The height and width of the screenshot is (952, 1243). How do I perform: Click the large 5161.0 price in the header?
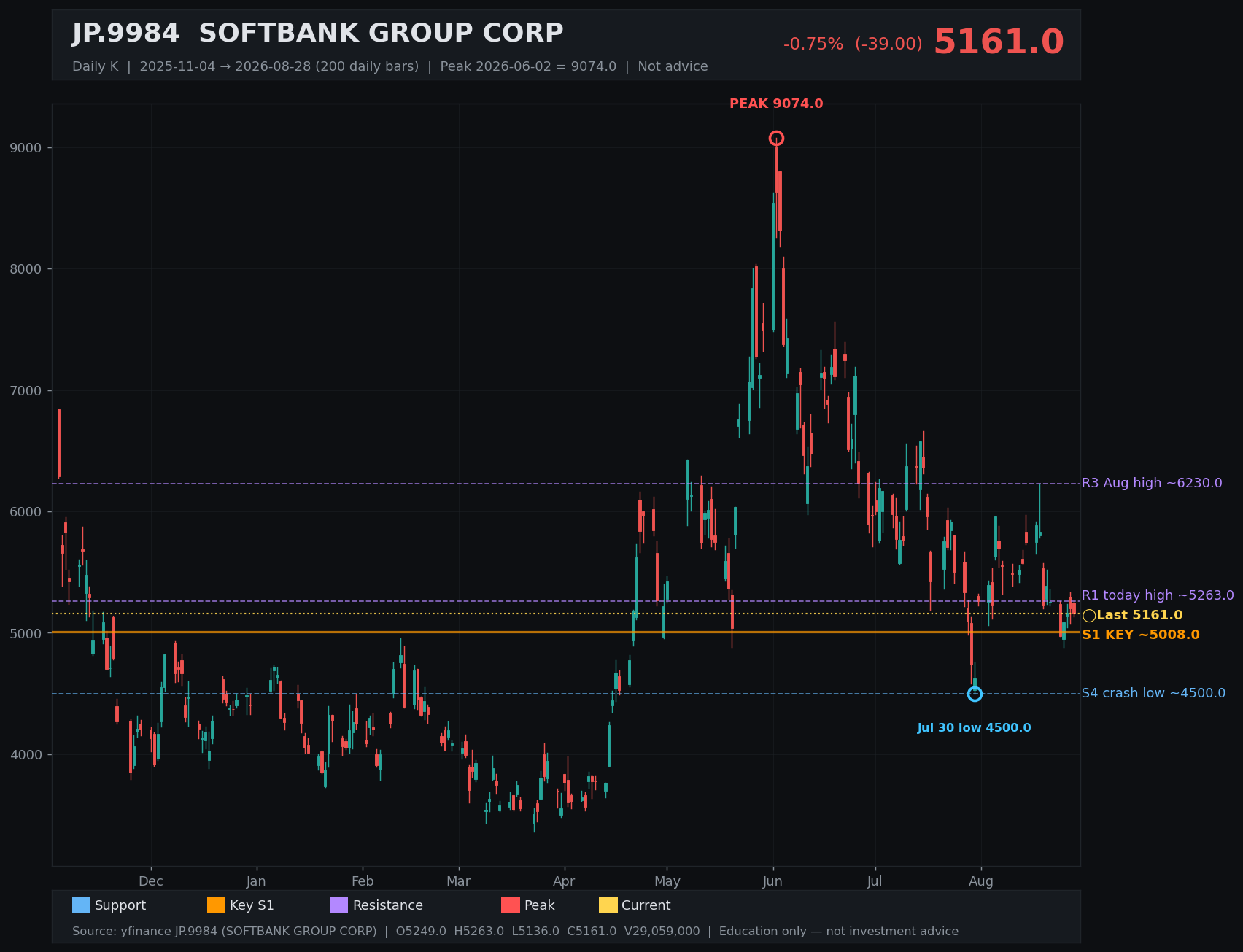(999, 42)
